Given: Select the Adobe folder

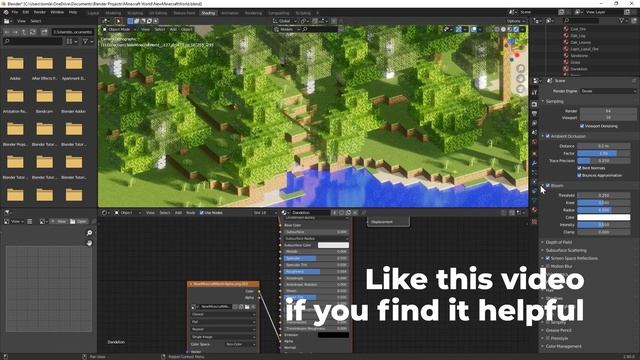Looking at the screenshot, I should click(15, 67).
